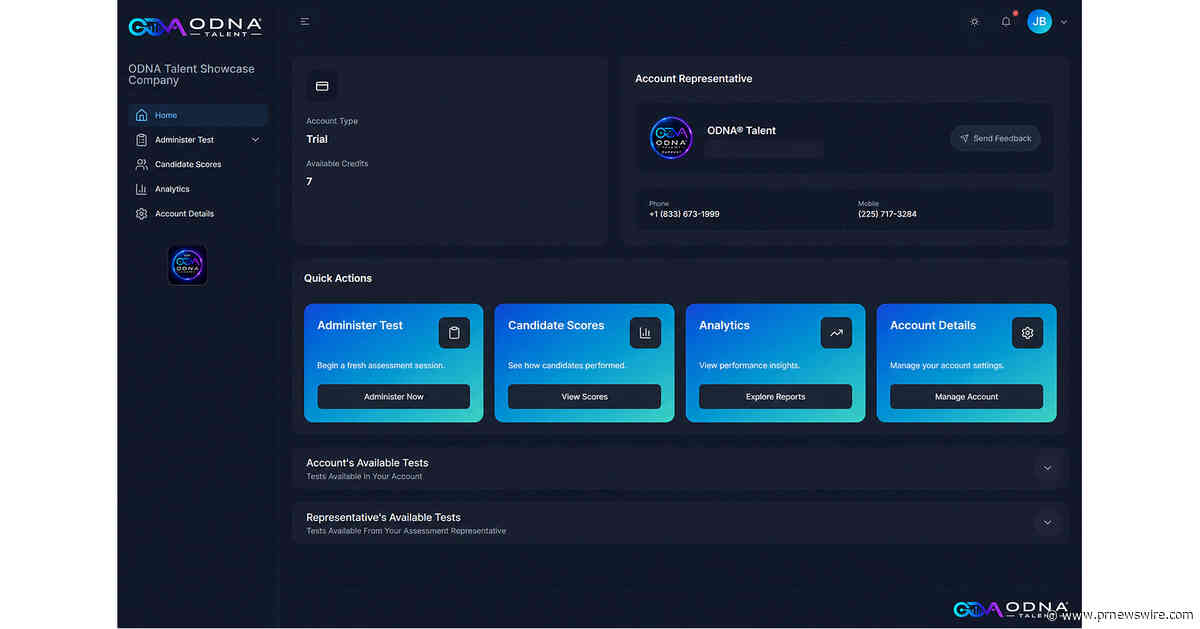Open notifications via the bell icon
This screenshot has width=1200, height=629.
click(1006, 22)
